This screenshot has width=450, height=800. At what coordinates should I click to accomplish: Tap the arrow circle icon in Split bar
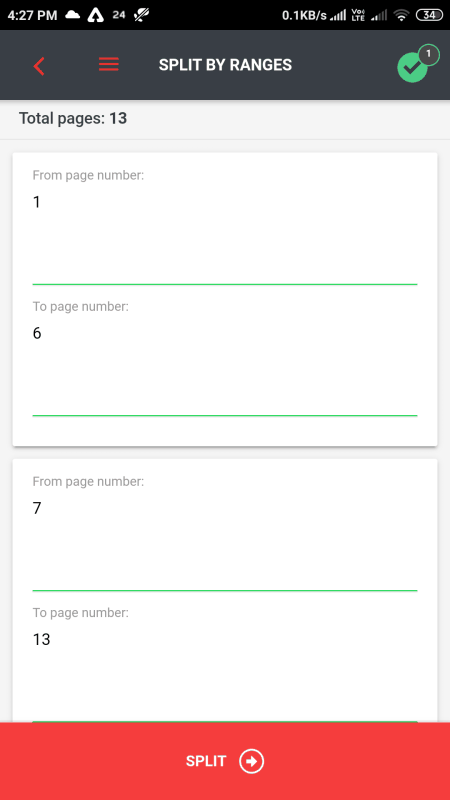[x=252, y=761]
